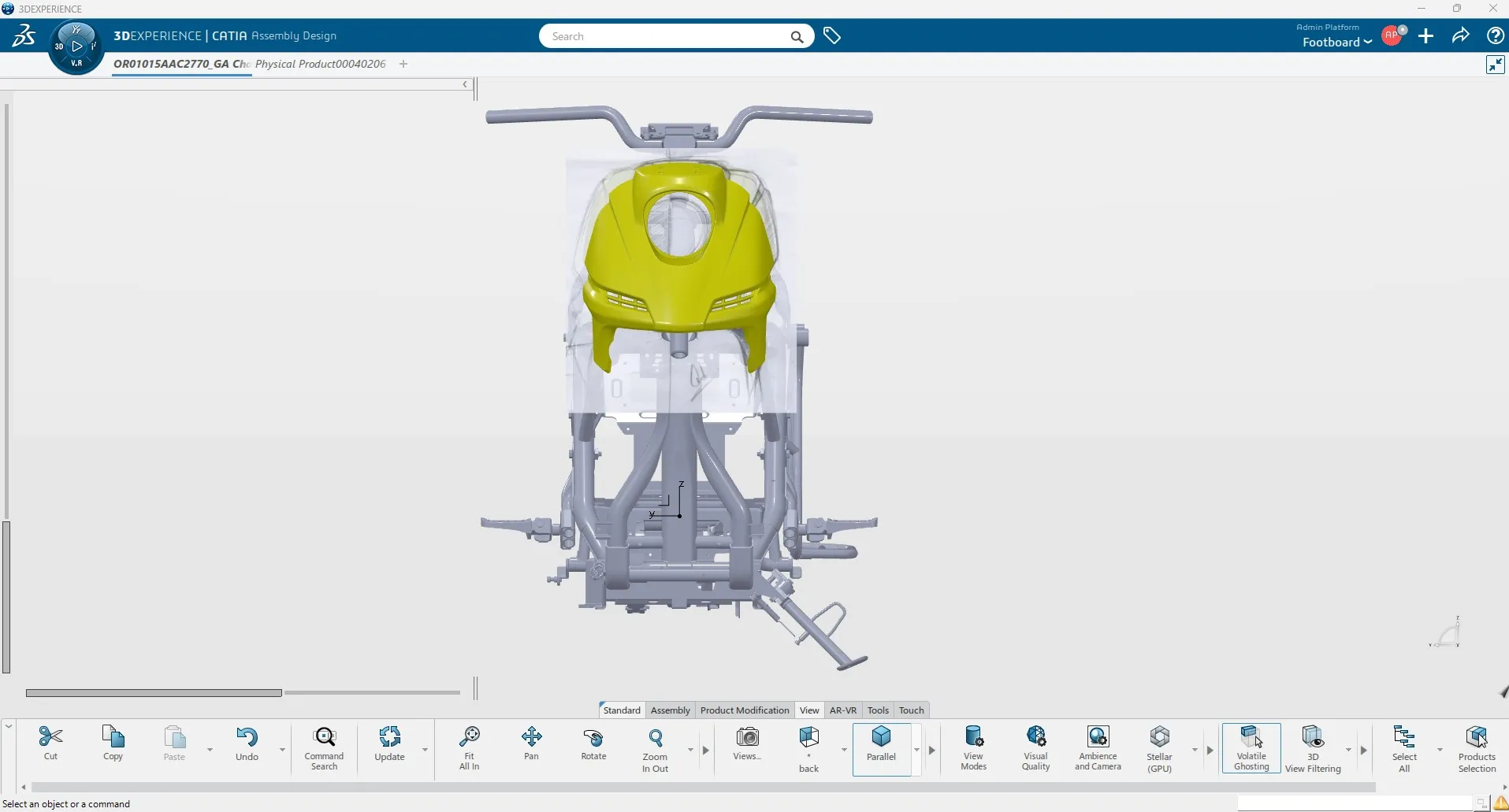This screenshot has height=812, width=1509.
Task: Toggle Visual Quality setting
Action: tap(1035, 747)
